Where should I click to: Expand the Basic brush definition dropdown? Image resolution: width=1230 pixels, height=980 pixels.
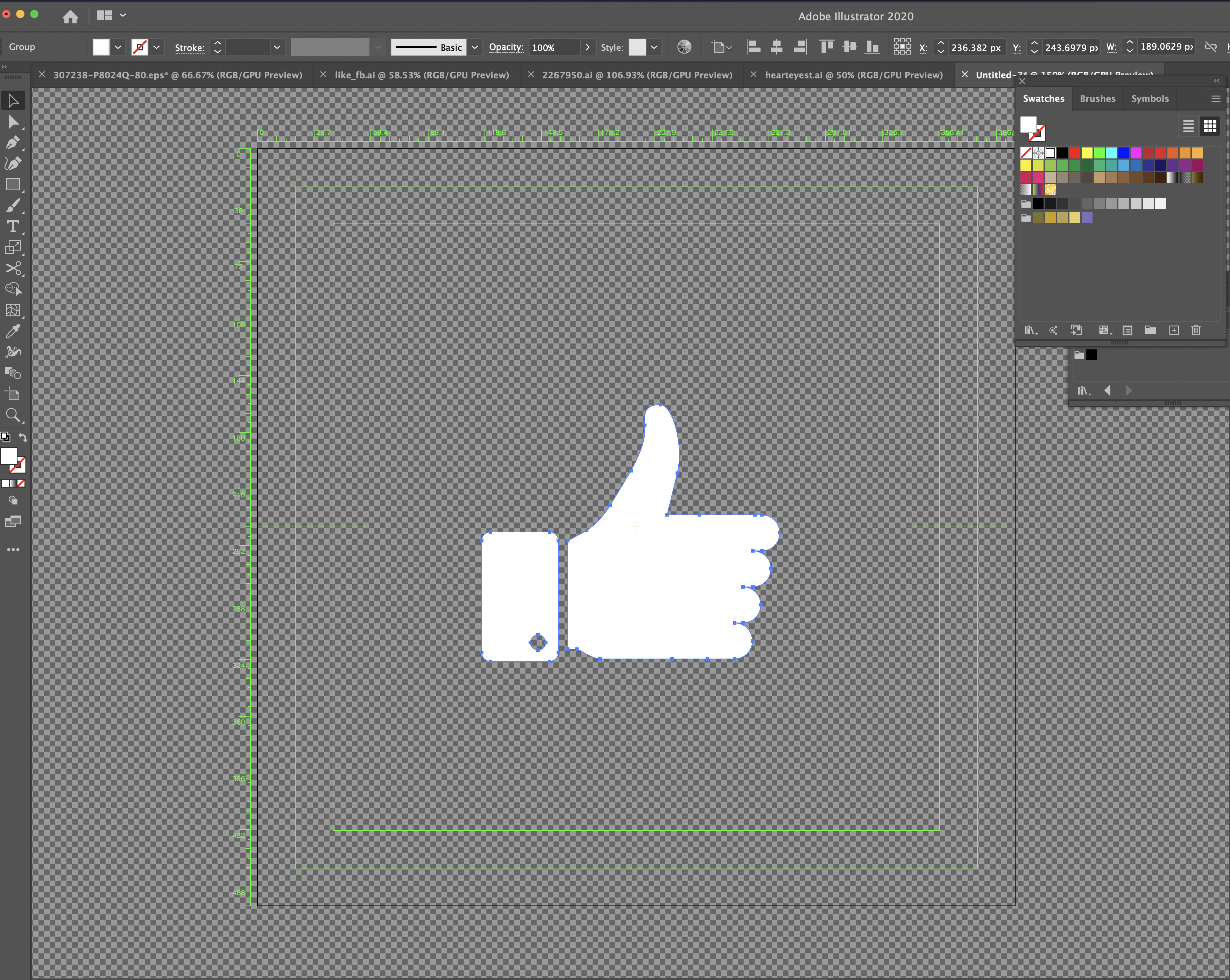(x=475, y=47)
